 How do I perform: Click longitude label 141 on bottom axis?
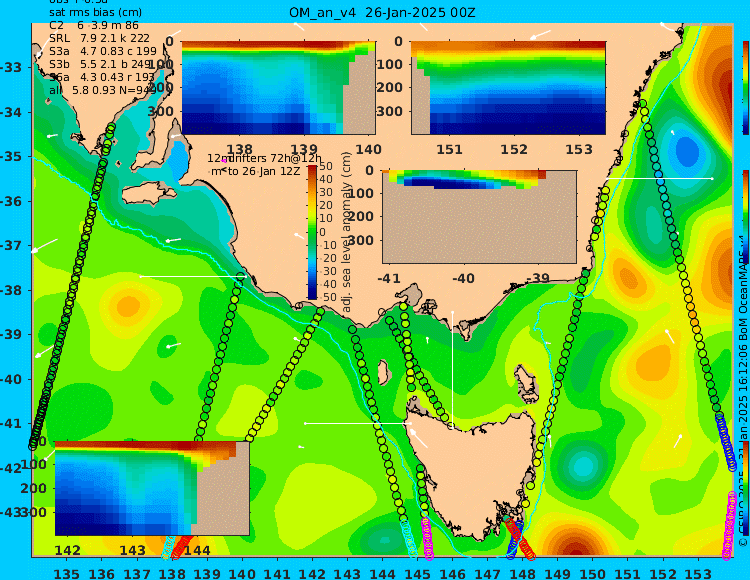(277, 573)
